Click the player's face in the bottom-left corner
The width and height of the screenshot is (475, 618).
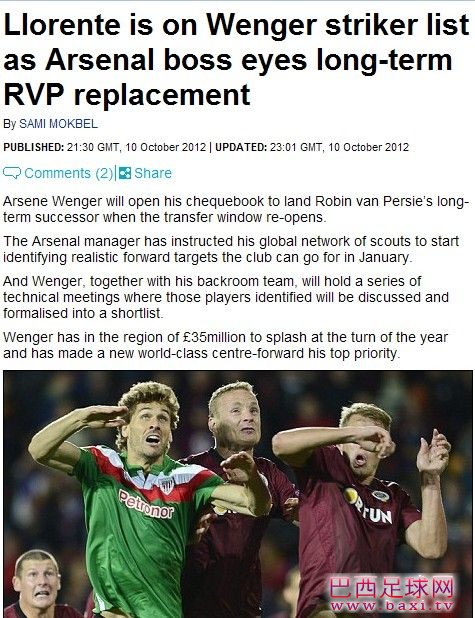(x=36, y=581)
